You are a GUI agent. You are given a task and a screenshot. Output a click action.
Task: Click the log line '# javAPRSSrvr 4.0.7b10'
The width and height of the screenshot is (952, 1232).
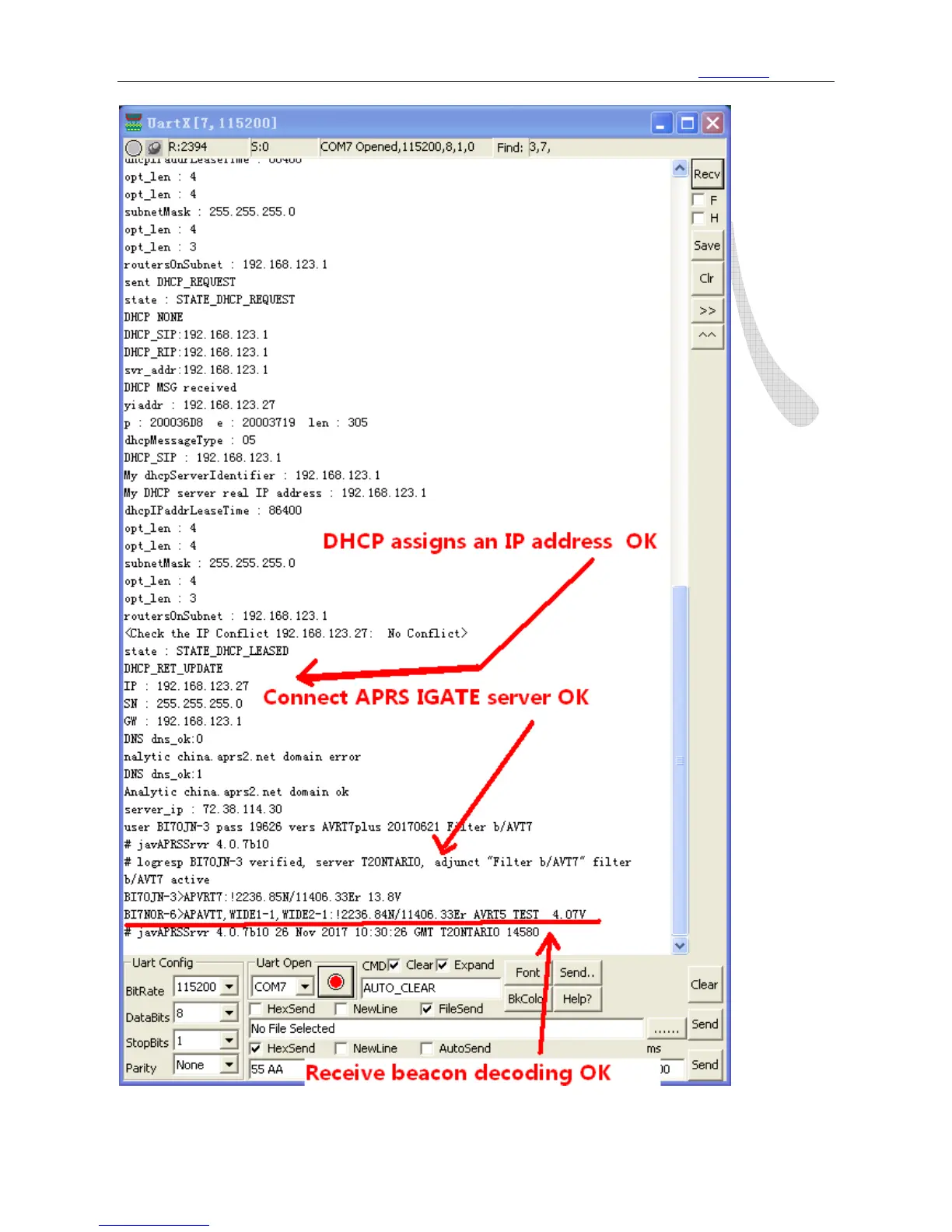point(196,845)
